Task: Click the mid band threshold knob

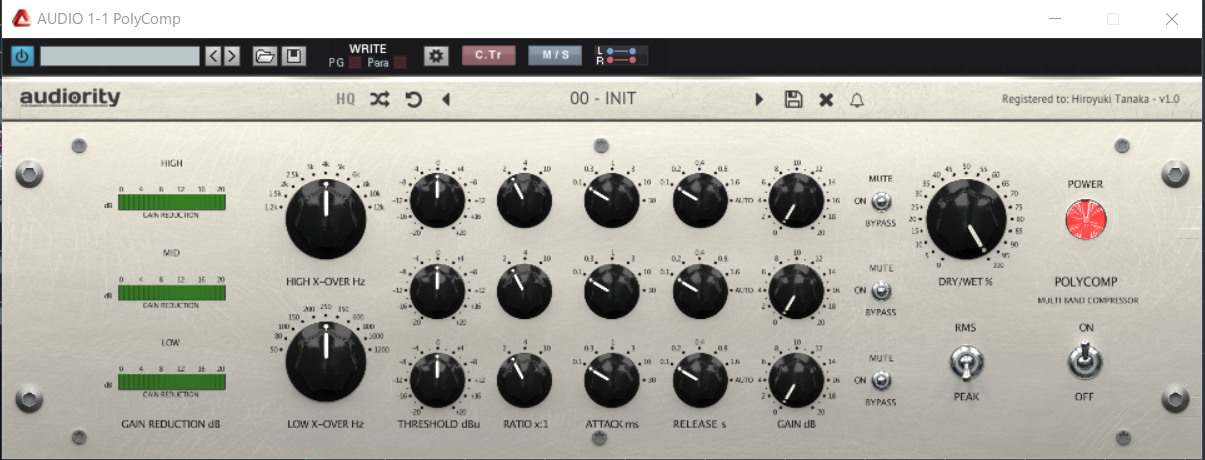Action: (439, 291)
